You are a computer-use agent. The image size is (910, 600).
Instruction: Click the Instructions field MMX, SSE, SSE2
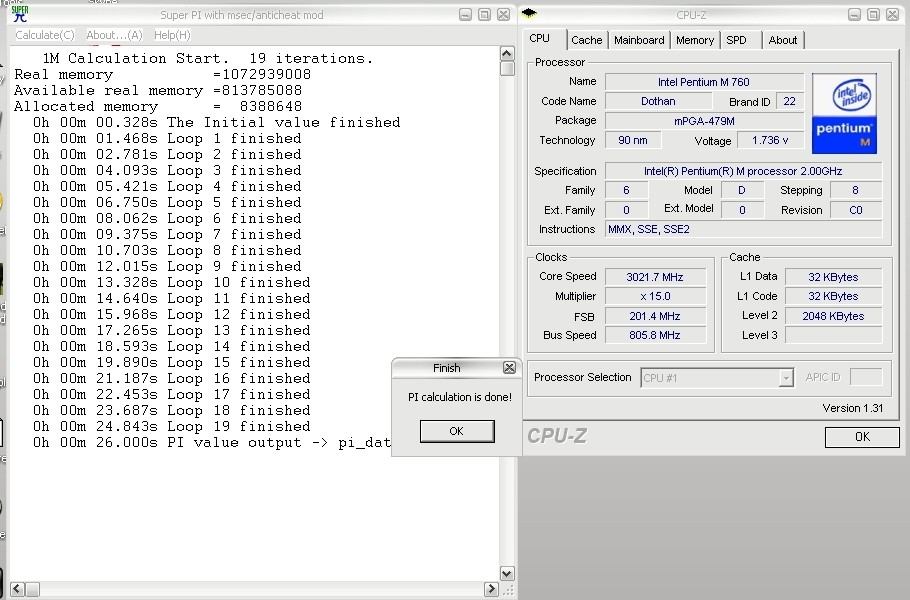click(743, 229)
